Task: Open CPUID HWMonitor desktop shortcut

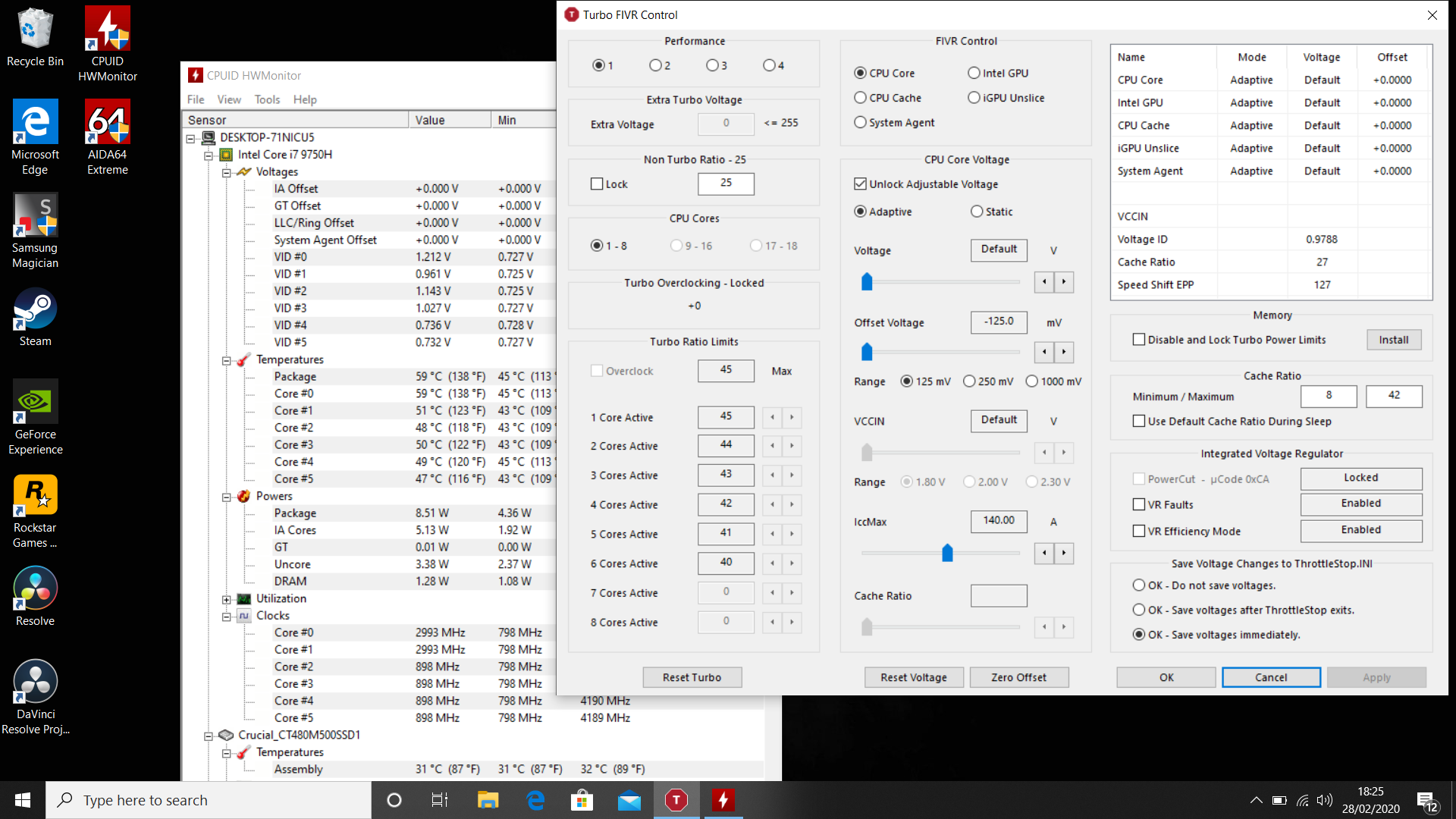Action: point(108,44)
